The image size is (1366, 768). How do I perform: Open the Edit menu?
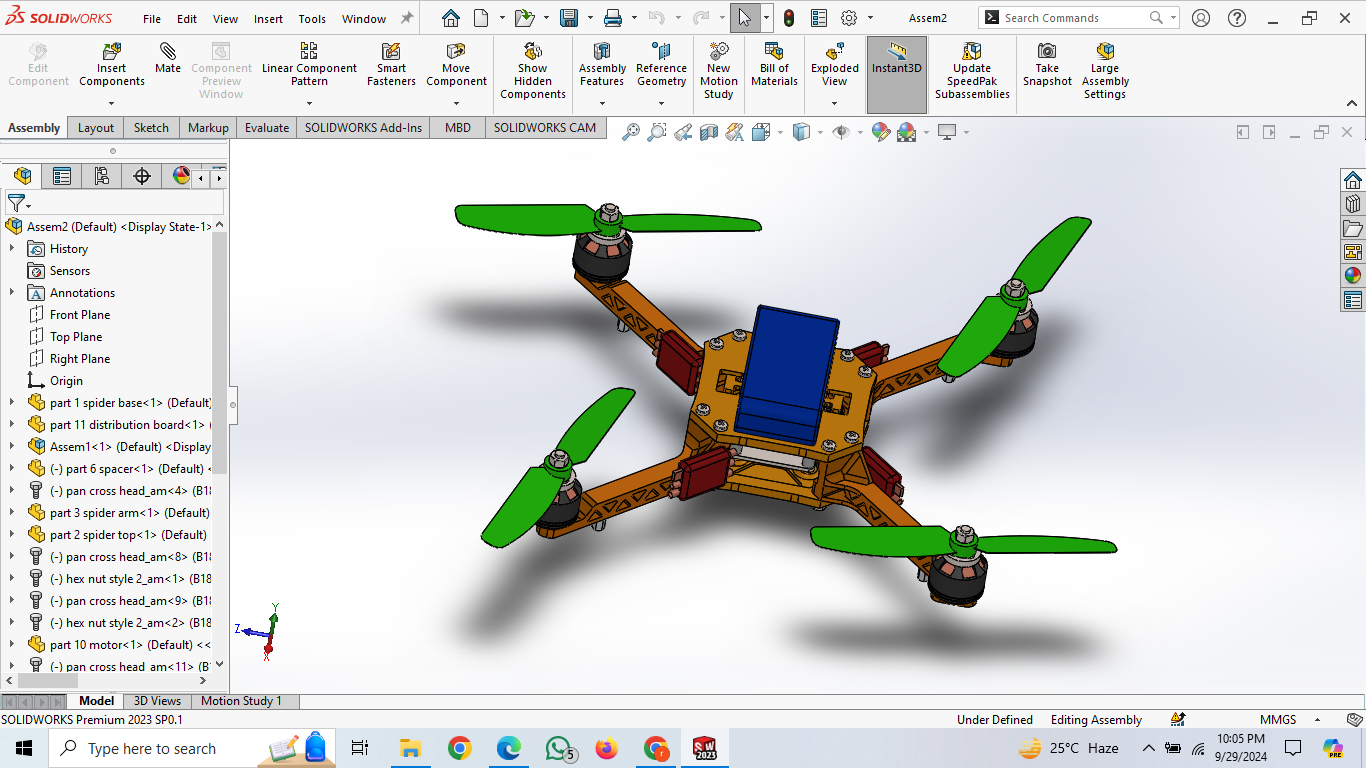coord(187,19)
